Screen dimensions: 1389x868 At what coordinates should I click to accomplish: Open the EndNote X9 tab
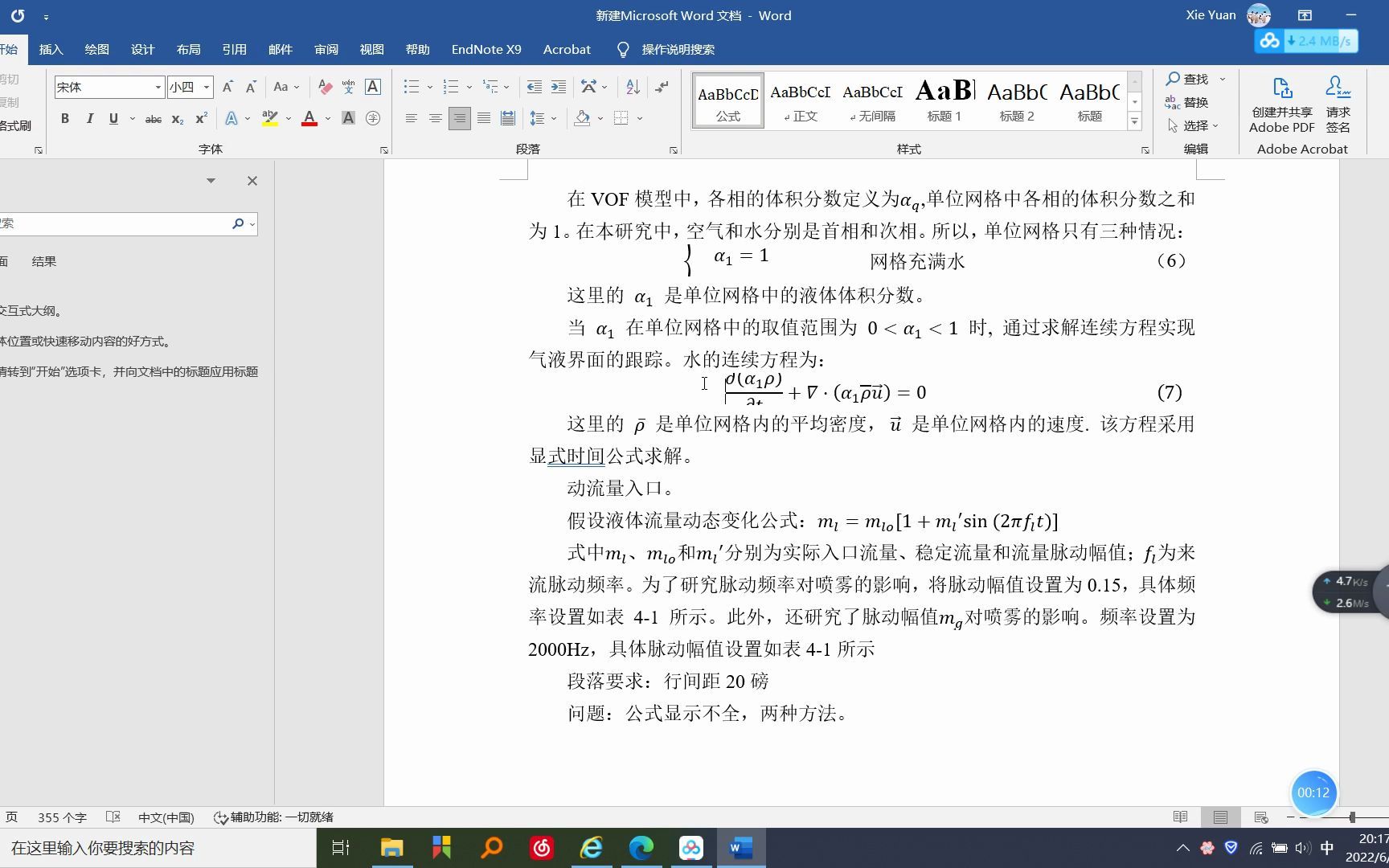click(486, 50)
